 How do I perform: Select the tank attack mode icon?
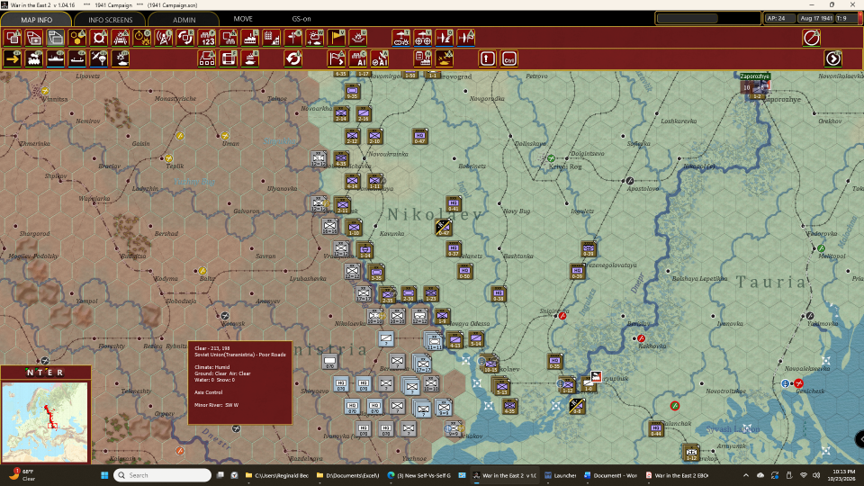tap(121, 58)
